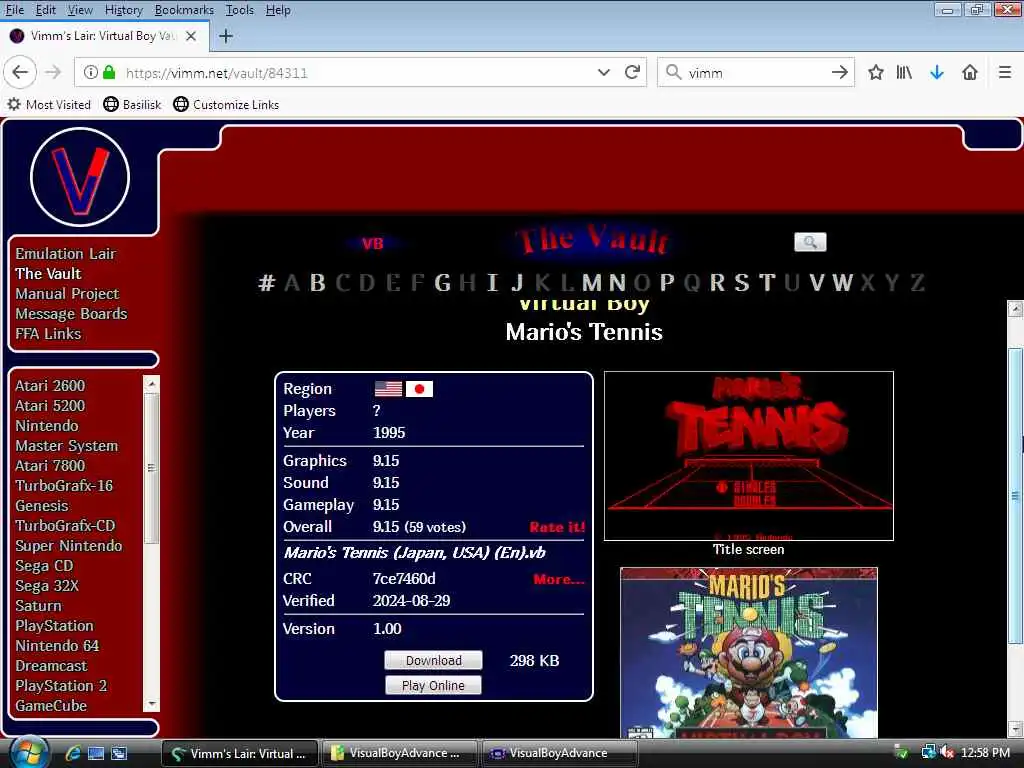Image resolution: width=1024 pixels, height=768 pixels.
Task: Click the Vault search magnifier button
Action: (x=810, y=242)
